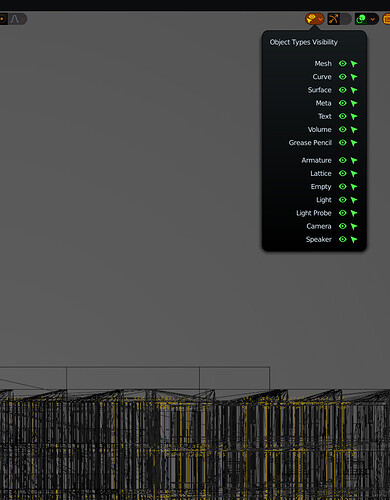Viewport: 390px width, 500px height.
Task: Expand the Gizmo options dropdown arrow
Action: pyautogui.click(x=346, y=19)
